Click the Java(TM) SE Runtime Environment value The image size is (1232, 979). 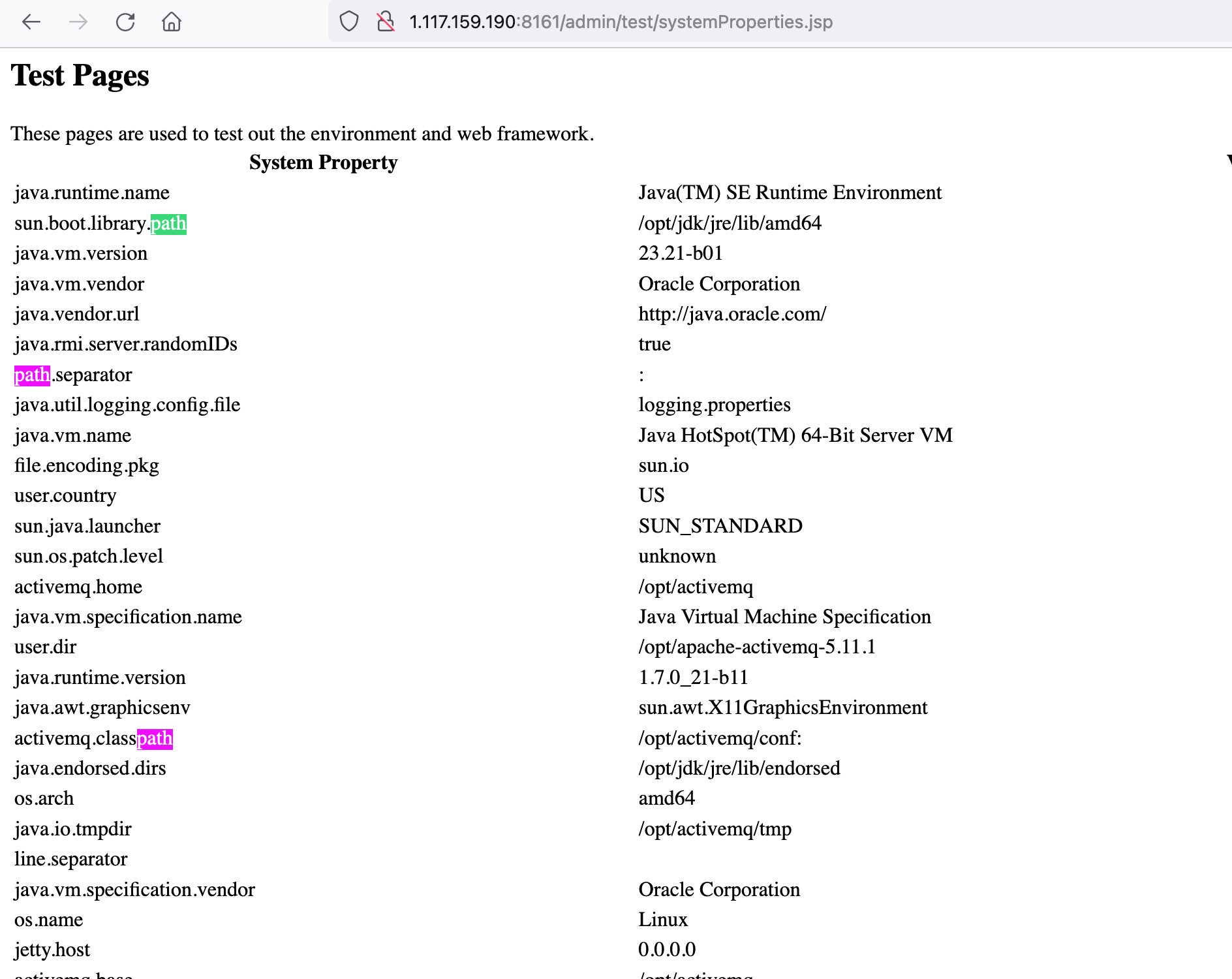(x=790, y=193)
